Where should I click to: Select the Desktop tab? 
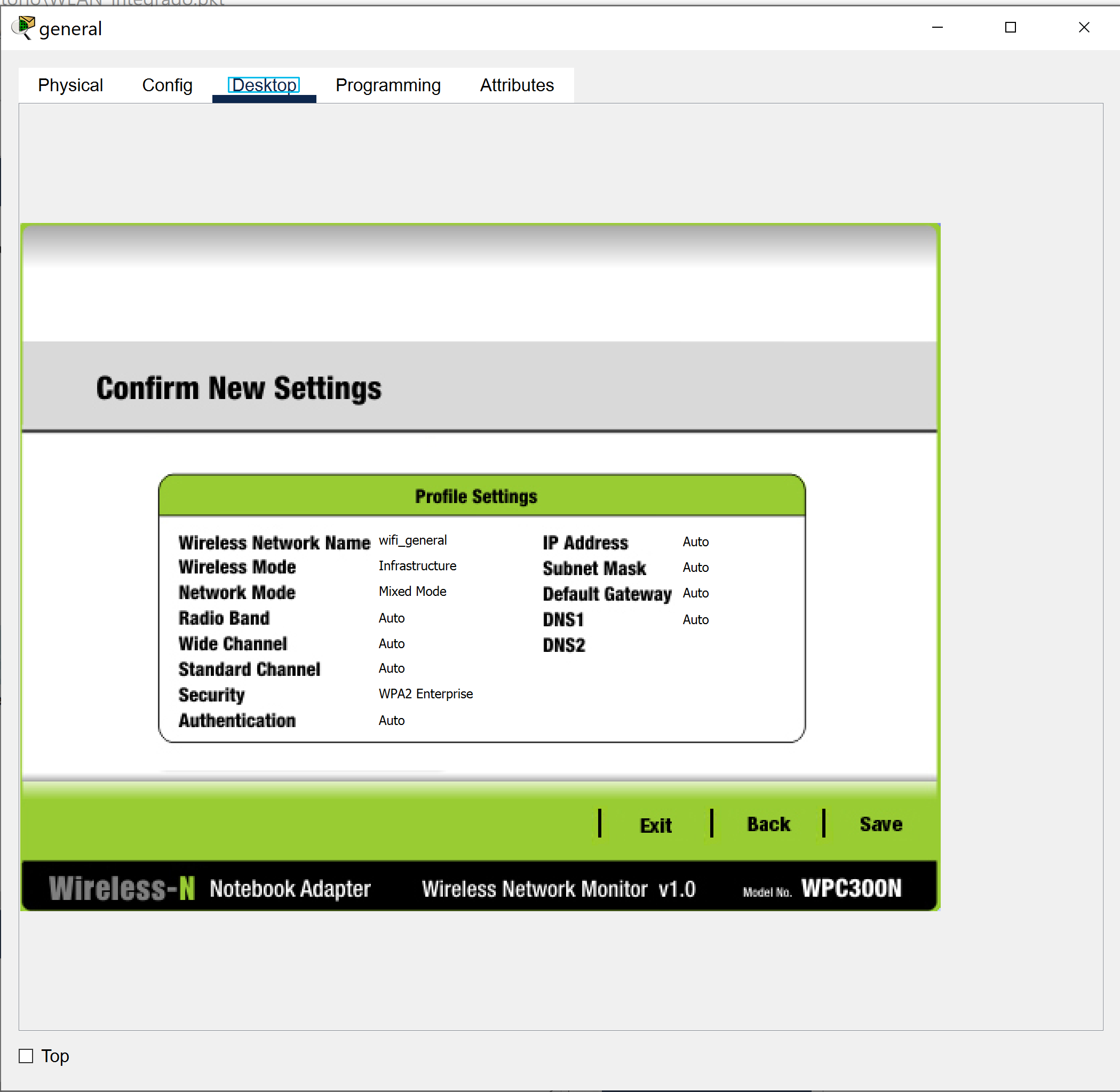(x=264, y=85)
